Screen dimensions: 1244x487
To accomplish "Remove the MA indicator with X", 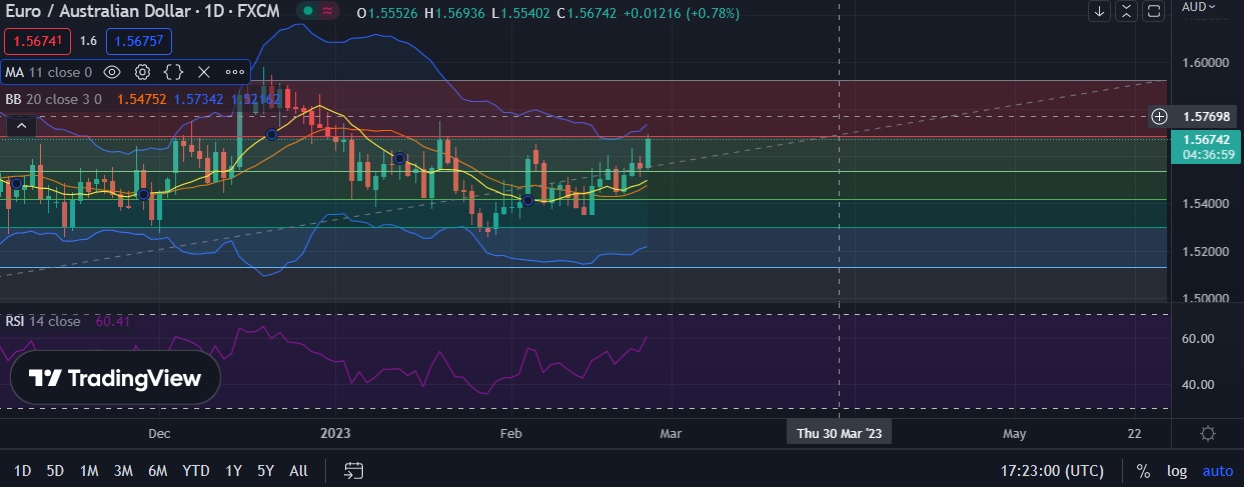I will 204,72.
